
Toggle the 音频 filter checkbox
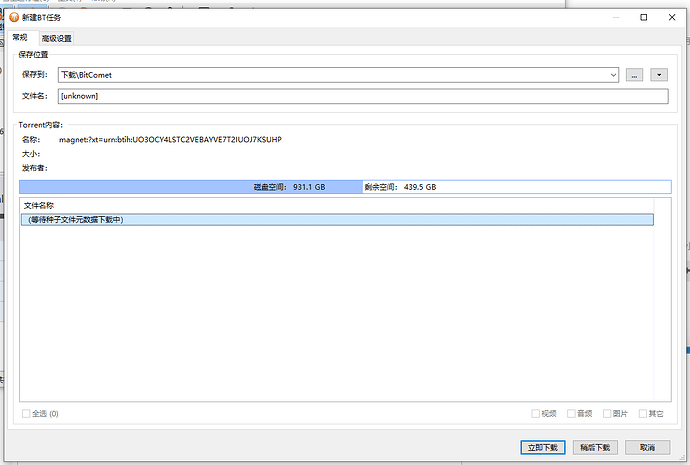click(571, 414)
